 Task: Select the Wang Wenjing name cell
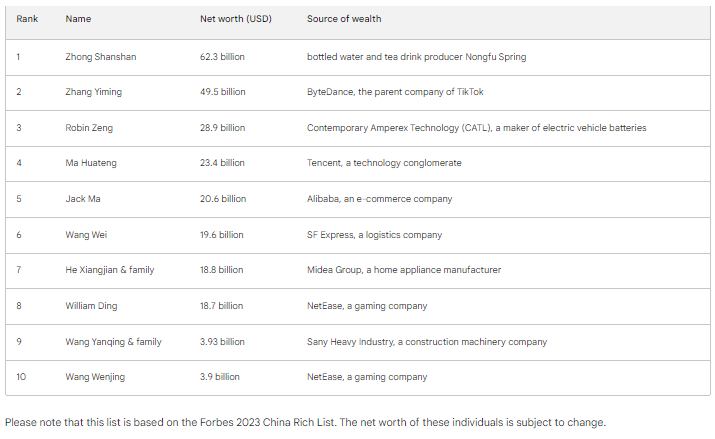pyautogui.click(x=97, y=377)
